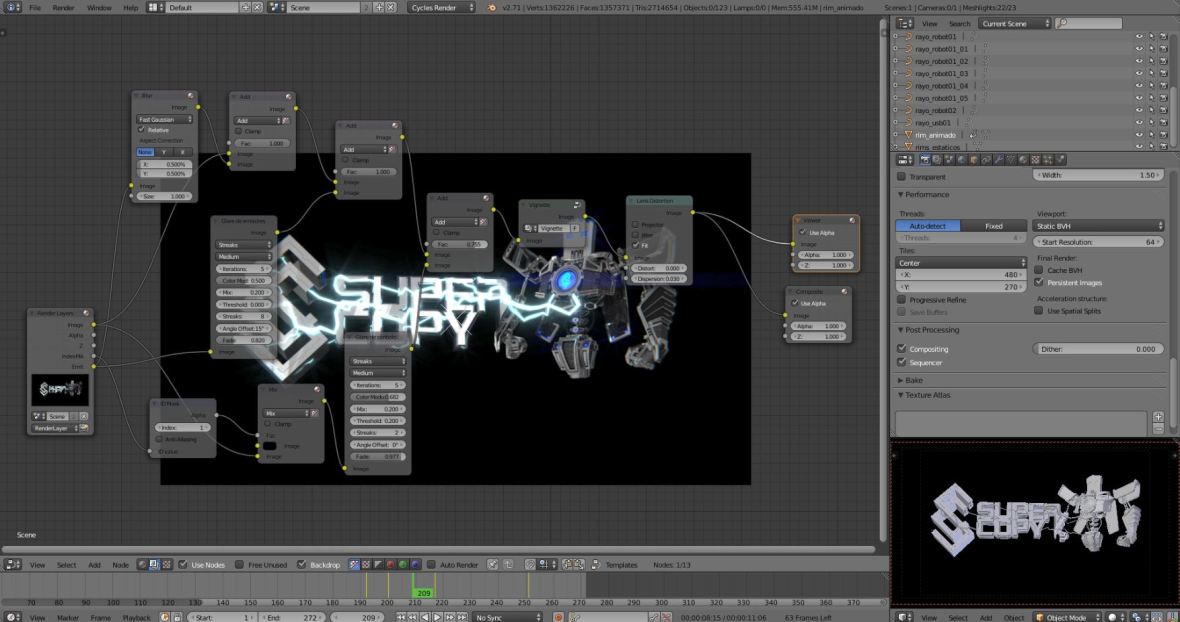Viewport: 1180px width, 622px height.
Task: Enable Progressive Refine checkbox
Action: coord(902,299)
